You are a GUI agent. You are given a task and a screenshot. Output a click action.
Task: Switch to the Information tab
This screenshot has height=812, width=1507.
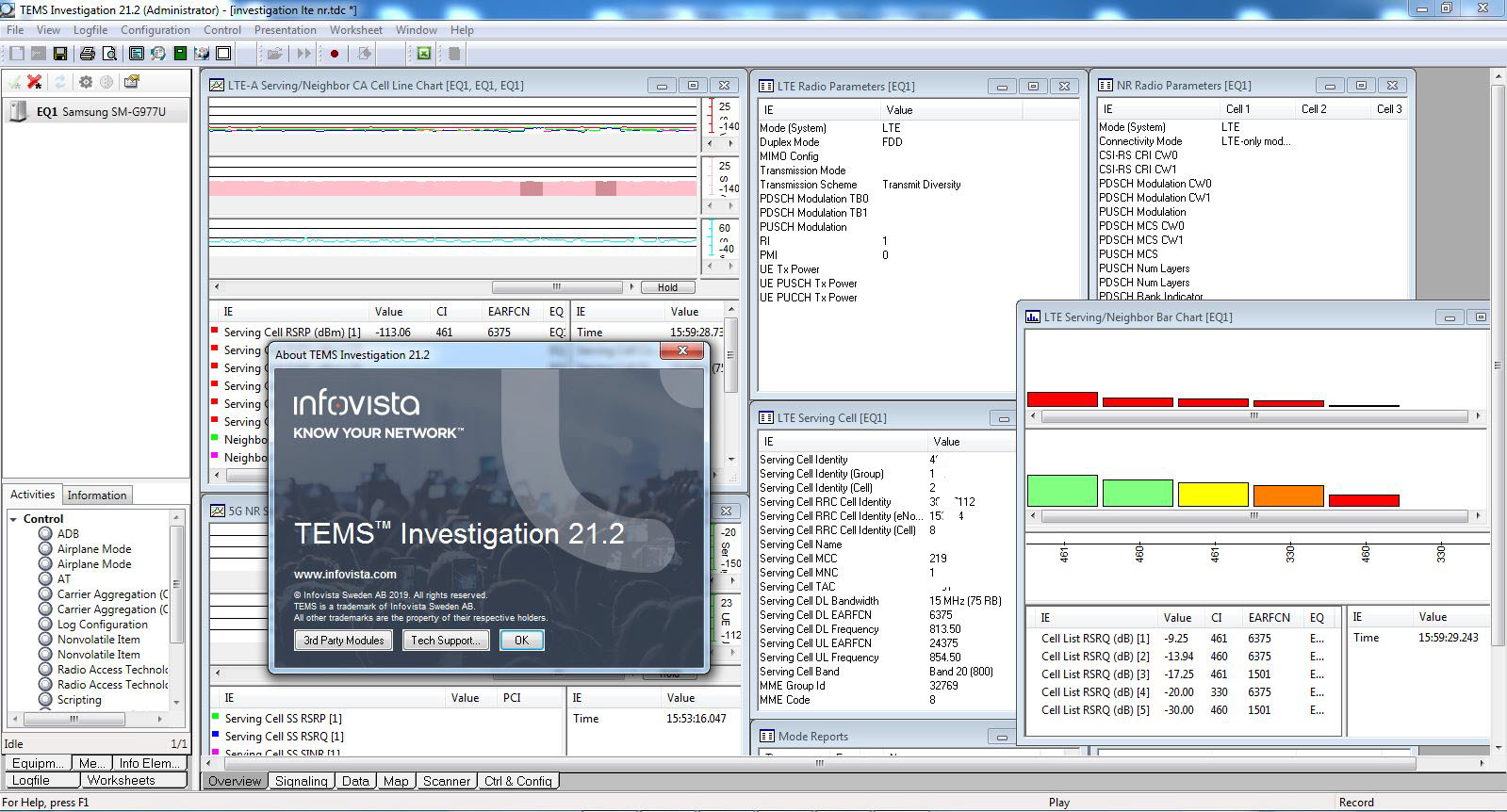(97, 495)
